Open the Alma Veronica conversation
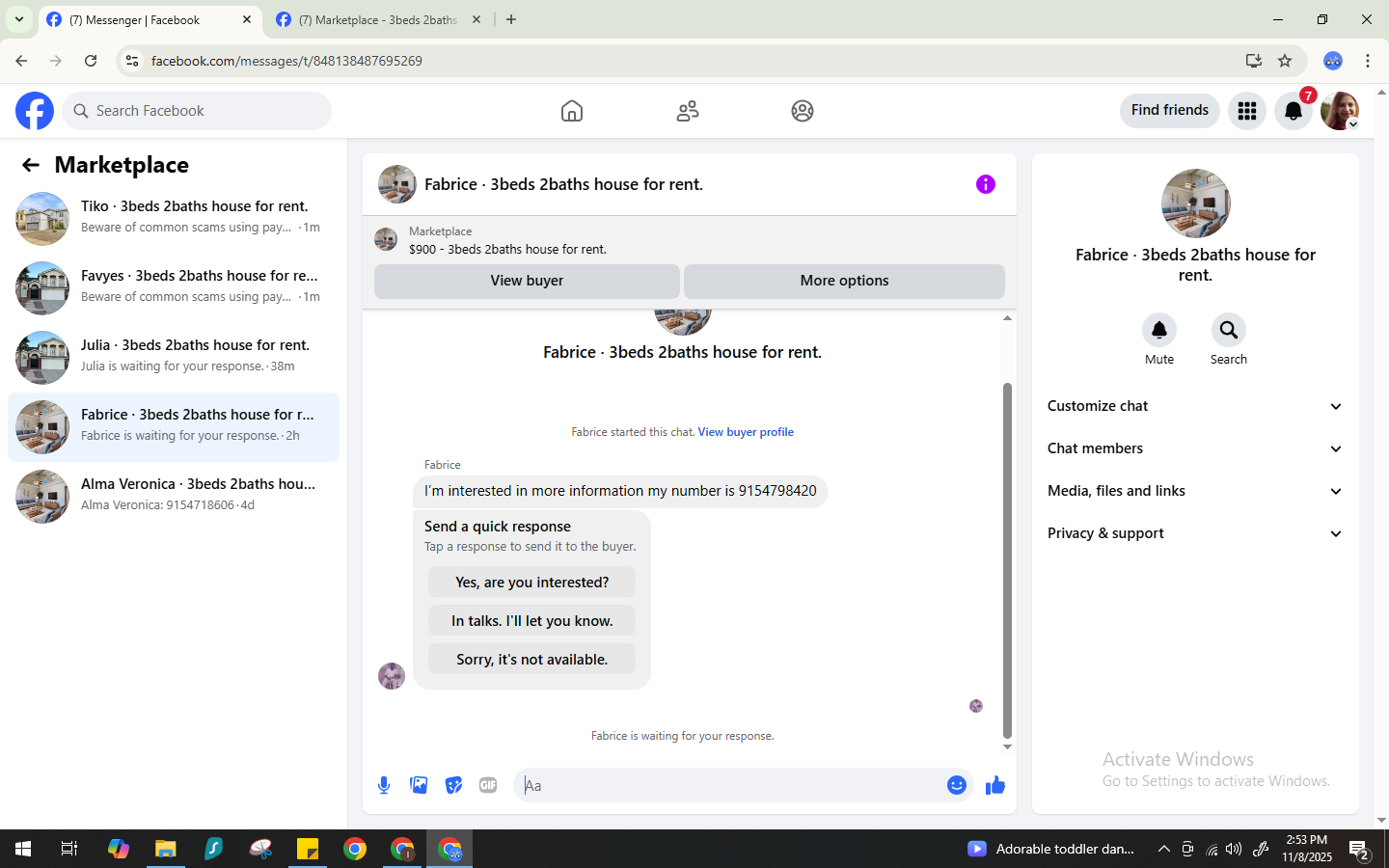This screenshot has width=1389, height=868. pos(174,497)
